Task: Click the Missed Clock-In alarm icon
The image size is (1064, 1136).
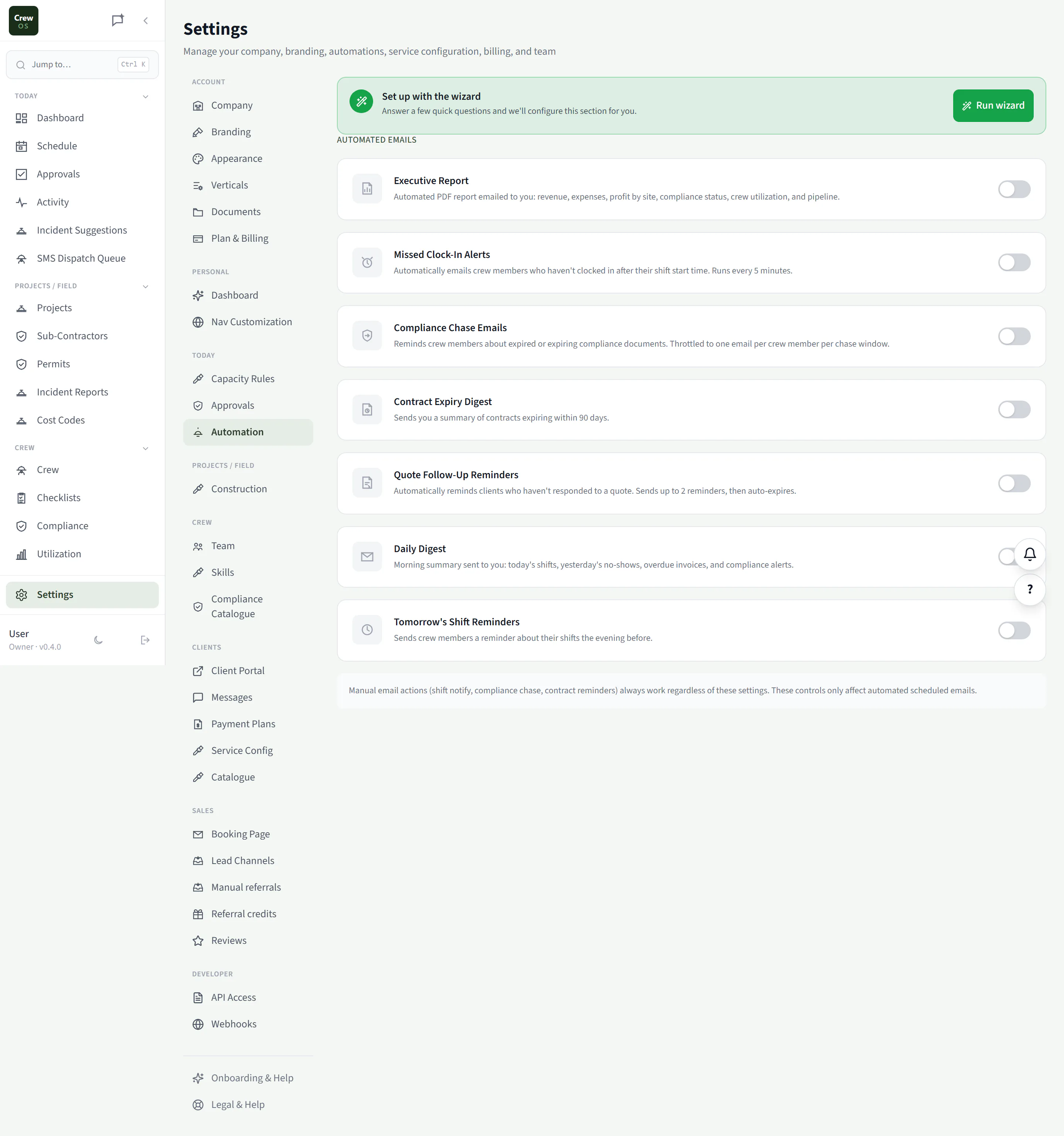Action: [x=367, y=262]
